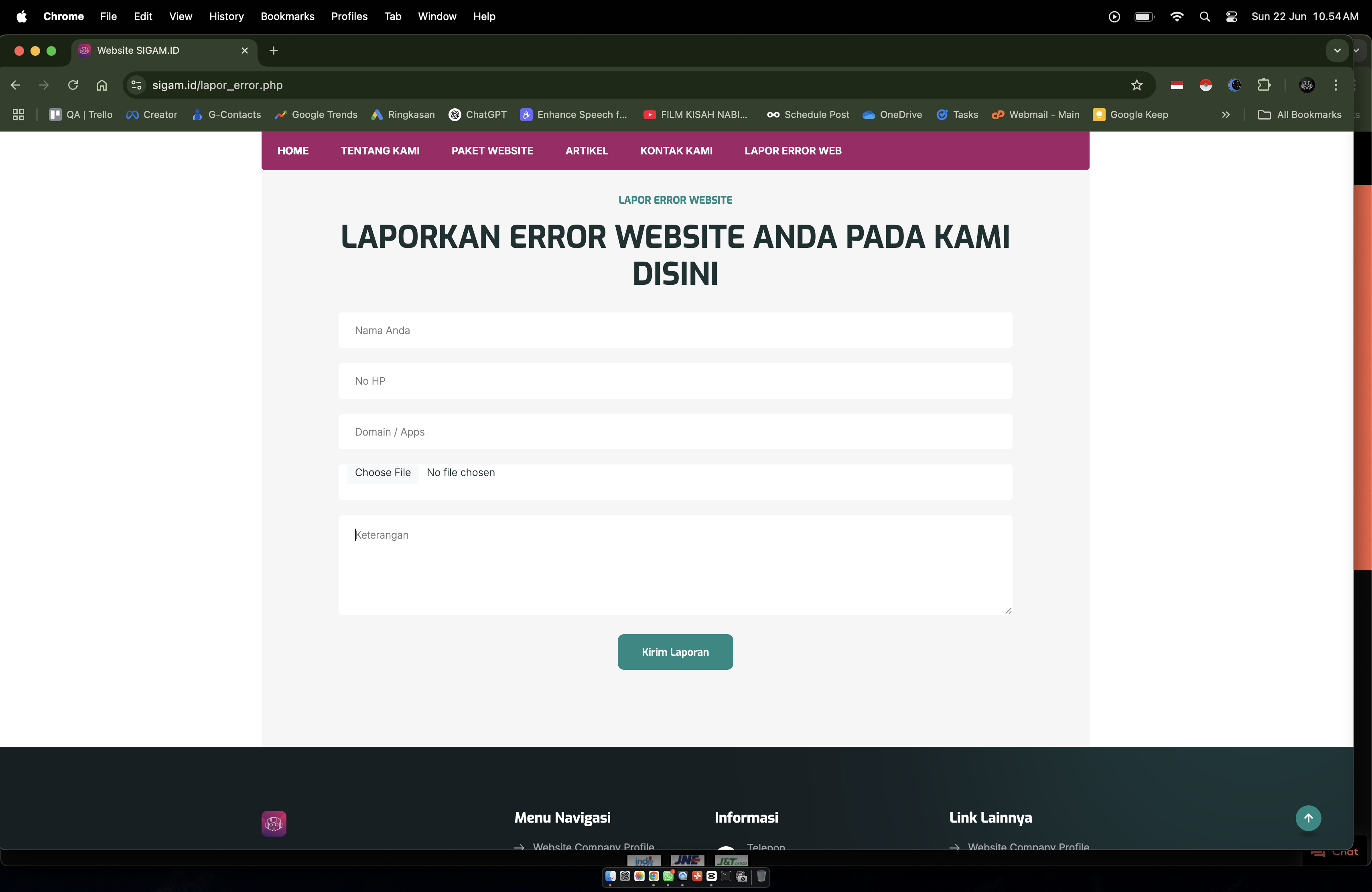Image resolution: width=1372 pixels, height=892 pixels.
Task: Click the SIGAM logo in the footer
Action: 274,823
